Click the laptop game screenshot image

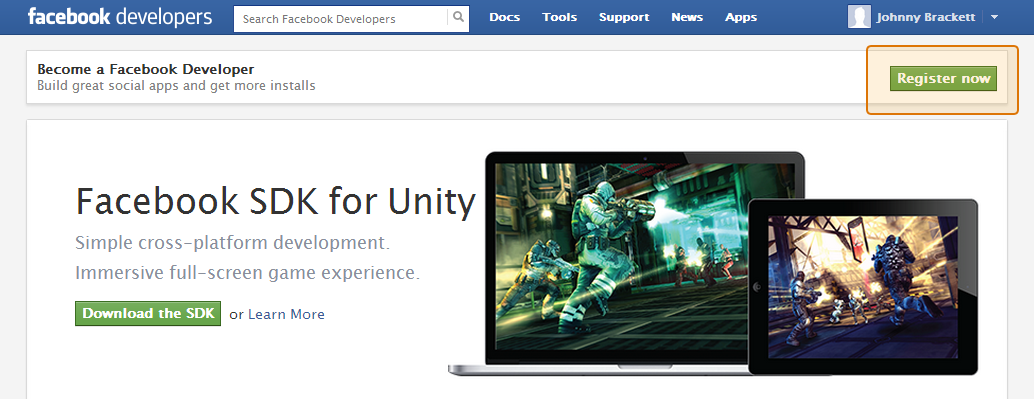pos(645,257)
